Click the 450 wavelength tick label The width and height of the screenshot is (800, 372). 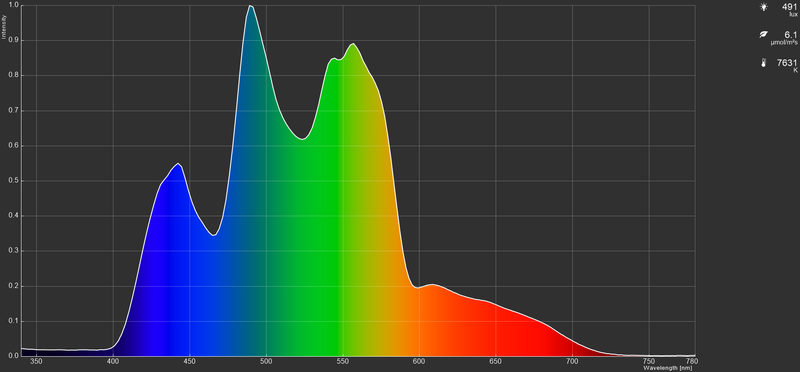pyautogui.click(x=189, y=361)
